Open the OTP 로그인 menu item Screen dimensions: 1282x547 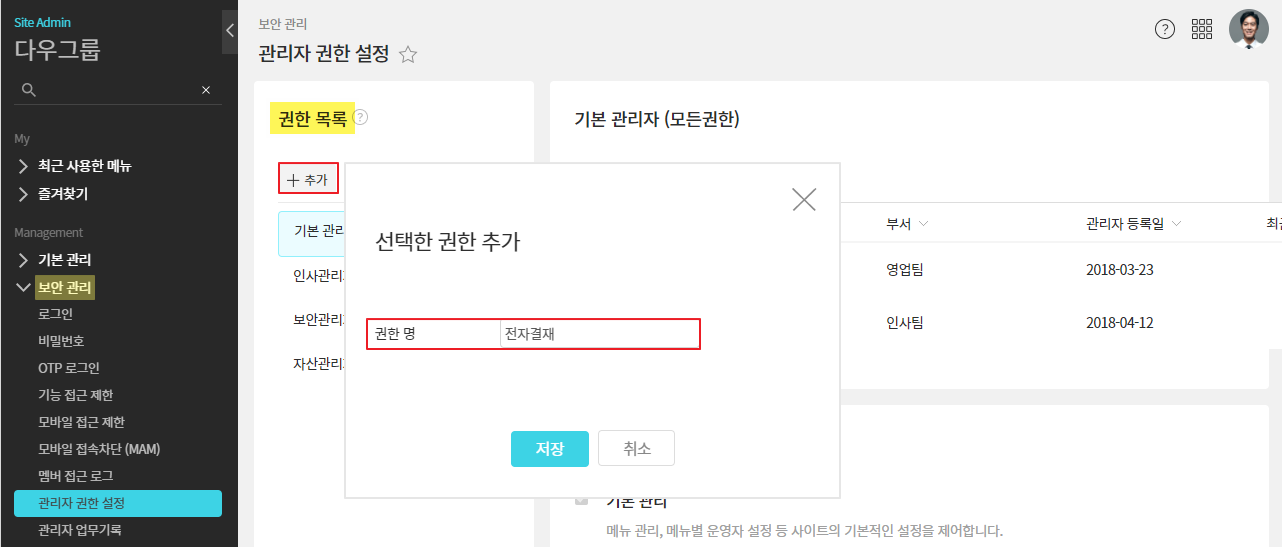[x=69, y=368]
